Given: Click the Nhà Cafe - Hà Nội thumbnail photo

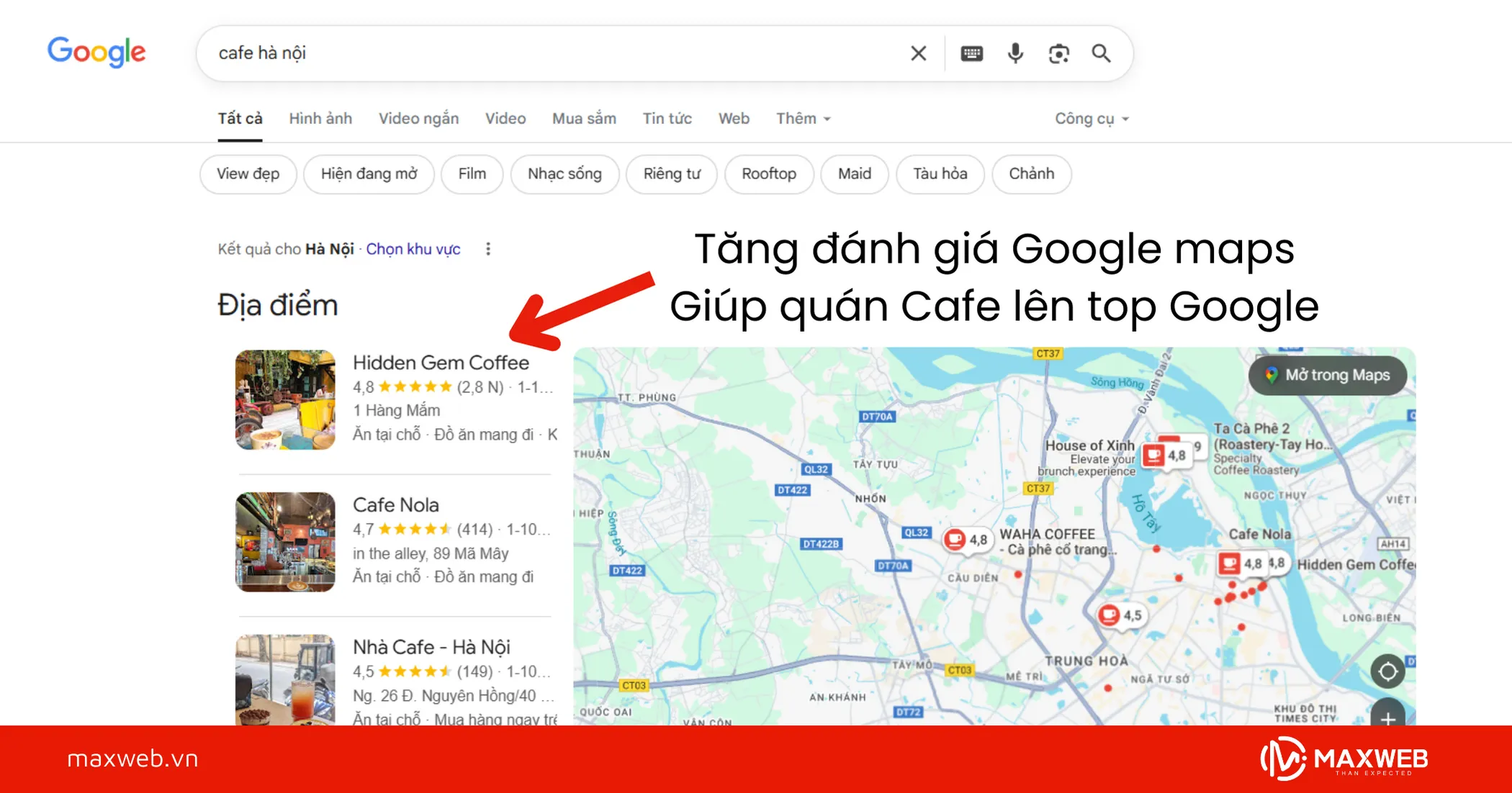Looking at the screenshot, I should pyautogui.click(x=285, y=679).
